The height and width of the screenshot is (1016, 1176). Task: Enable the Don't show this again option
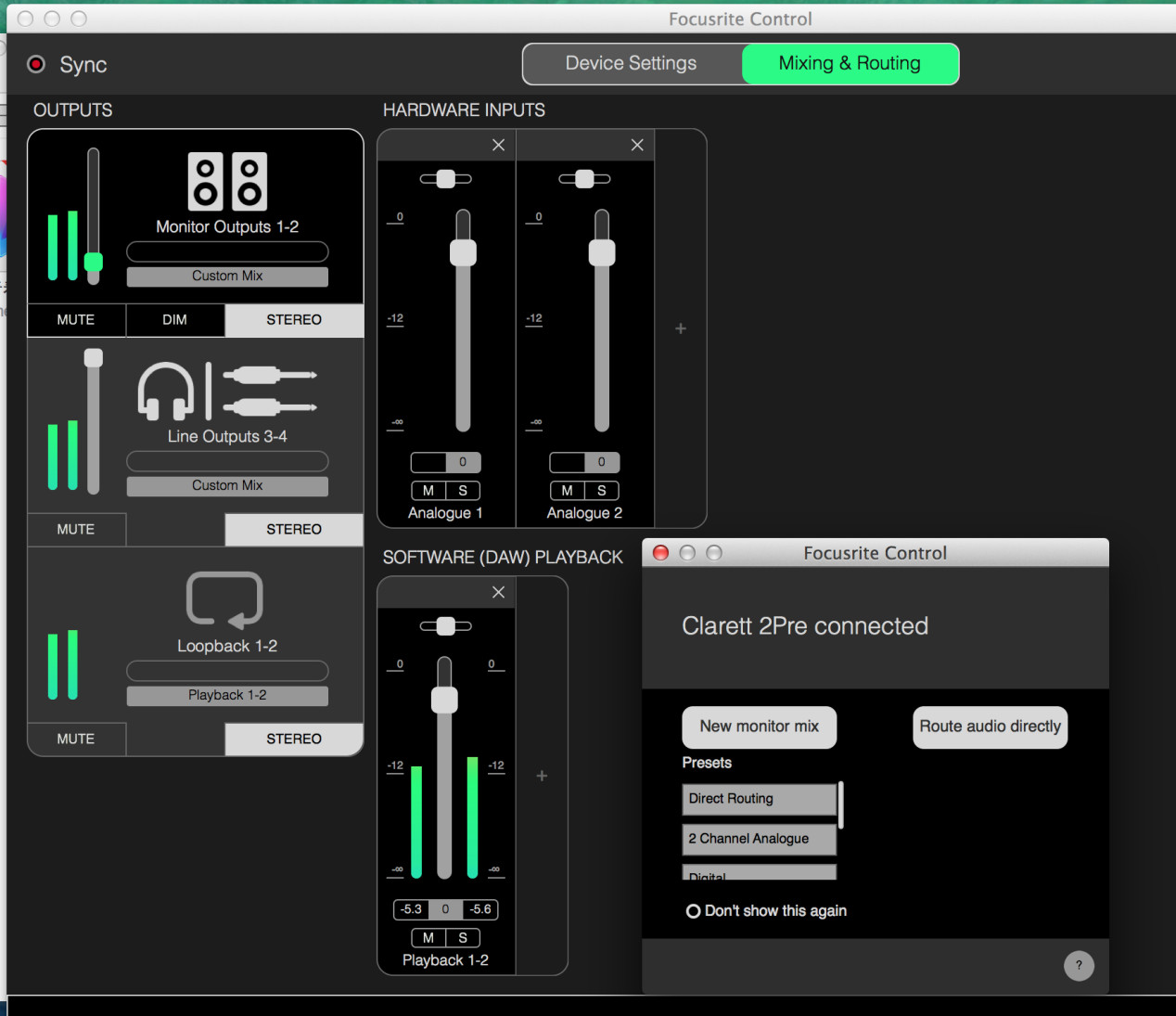693,911
